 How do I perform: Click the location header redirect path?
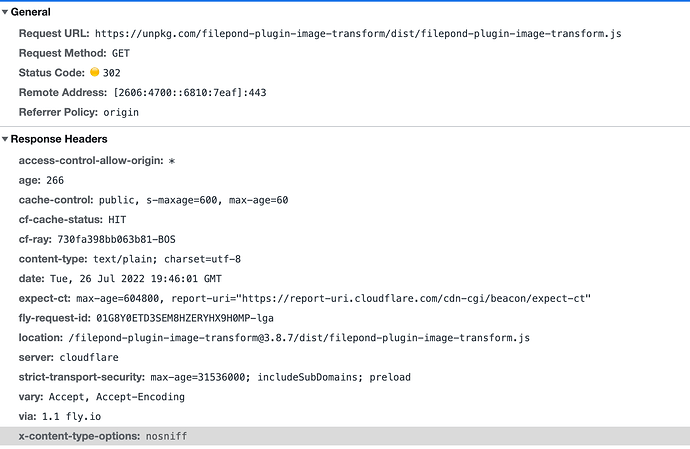point(299,338)
